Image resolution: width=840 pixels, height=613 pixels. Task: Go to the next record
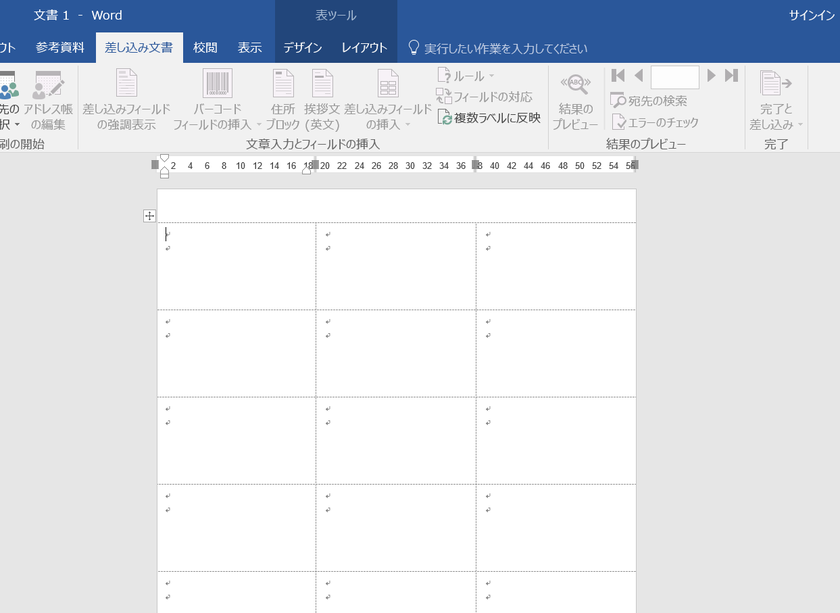(711, 76)
